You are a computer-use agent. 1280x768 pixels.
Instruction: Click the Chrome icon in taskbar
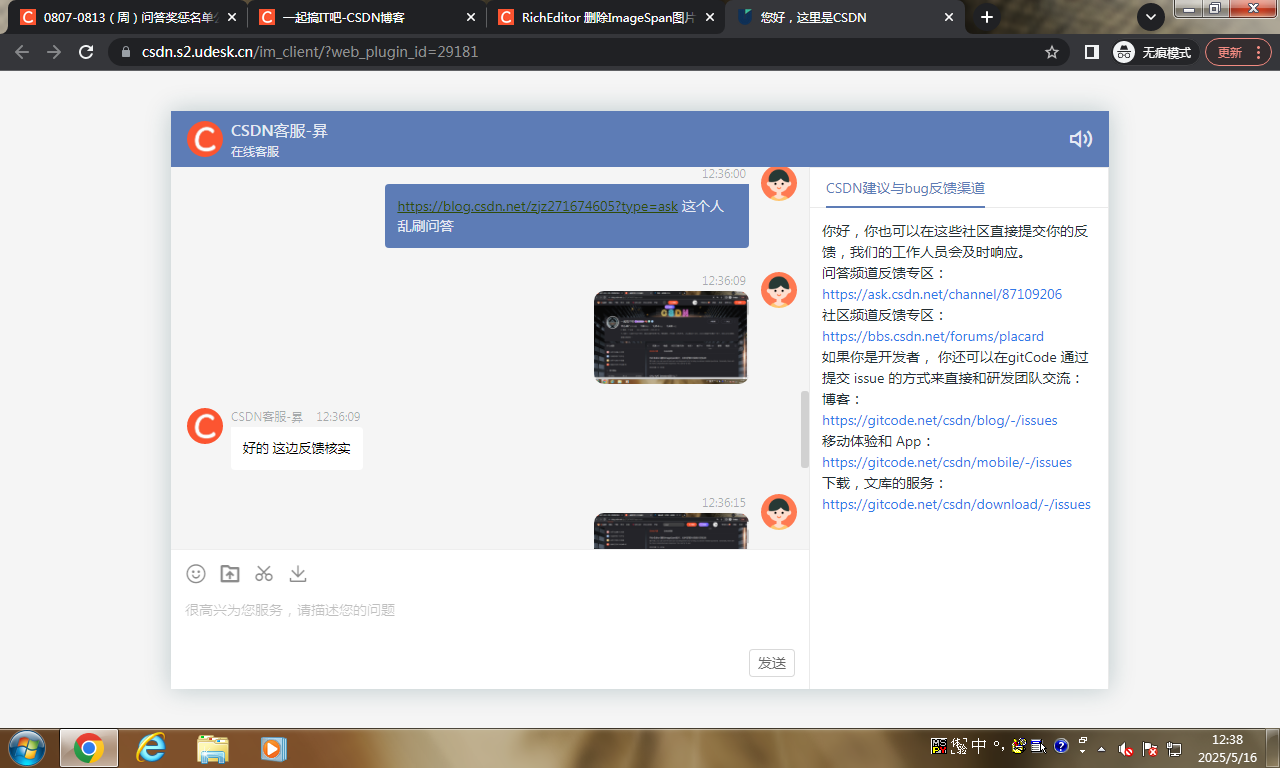89,748
